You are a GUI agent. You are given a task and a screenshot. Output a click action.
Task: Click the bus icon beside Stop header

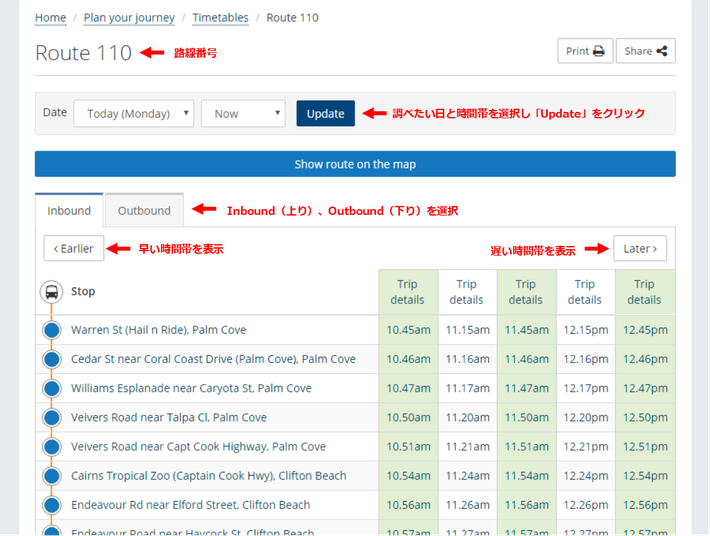click(x=51, y=293)
